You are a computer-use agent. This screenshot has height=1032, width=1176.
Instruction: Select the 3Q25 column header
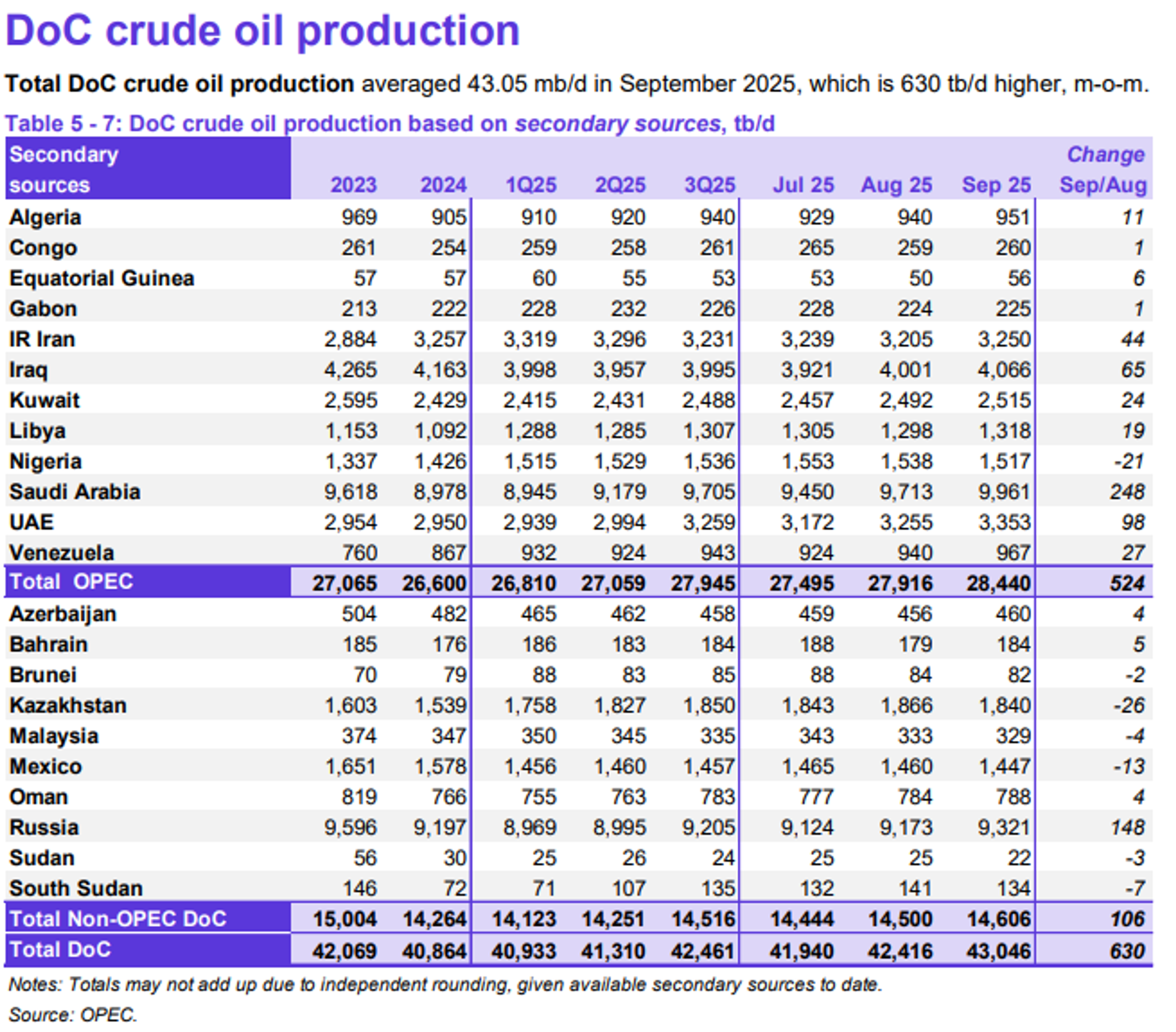[x=709, y=185]
